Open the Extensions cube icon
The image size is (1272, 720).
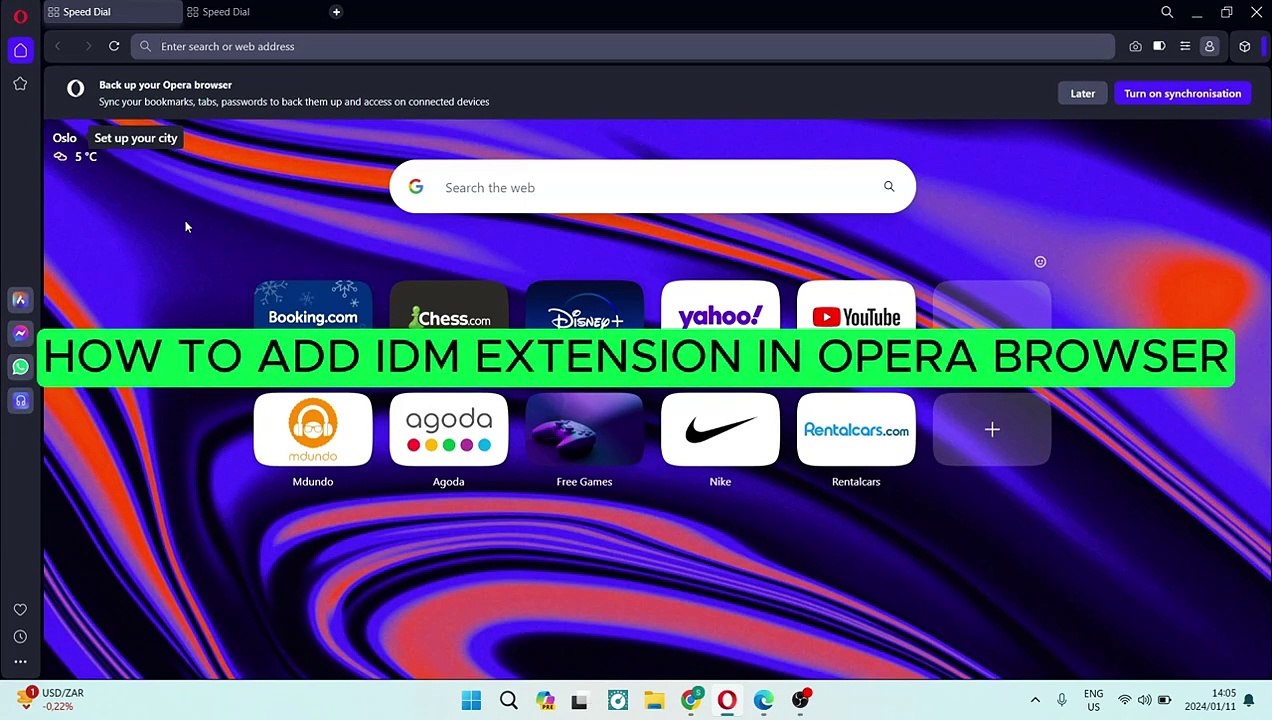(1245, 46)
